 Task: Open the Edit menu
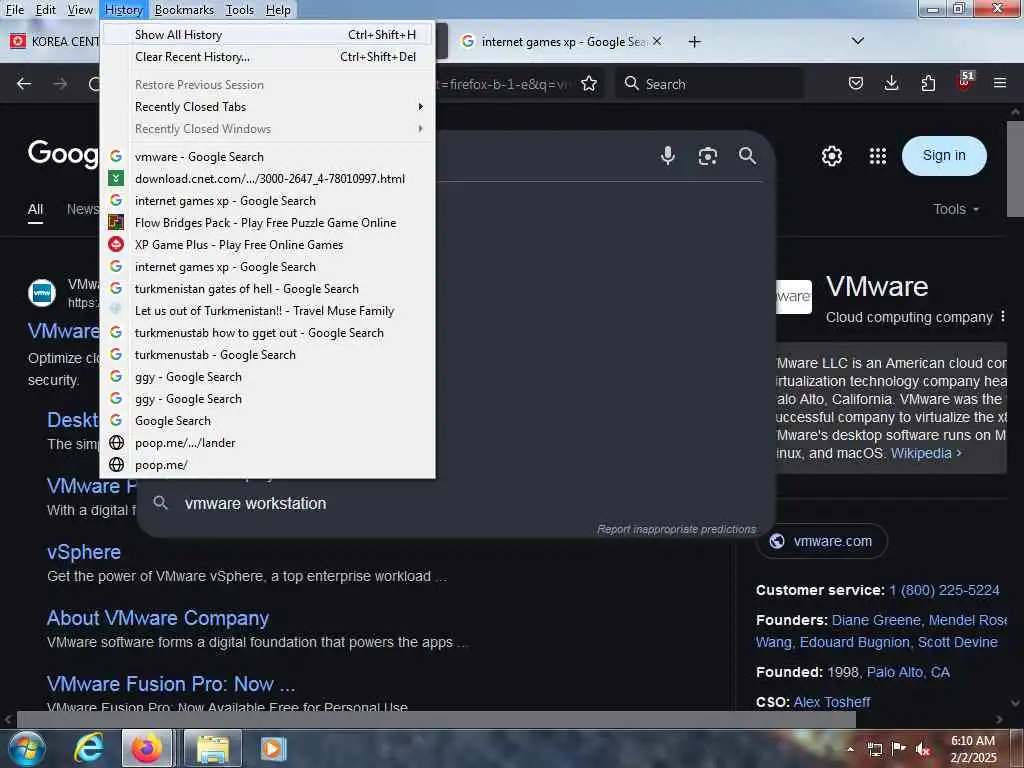45,10
